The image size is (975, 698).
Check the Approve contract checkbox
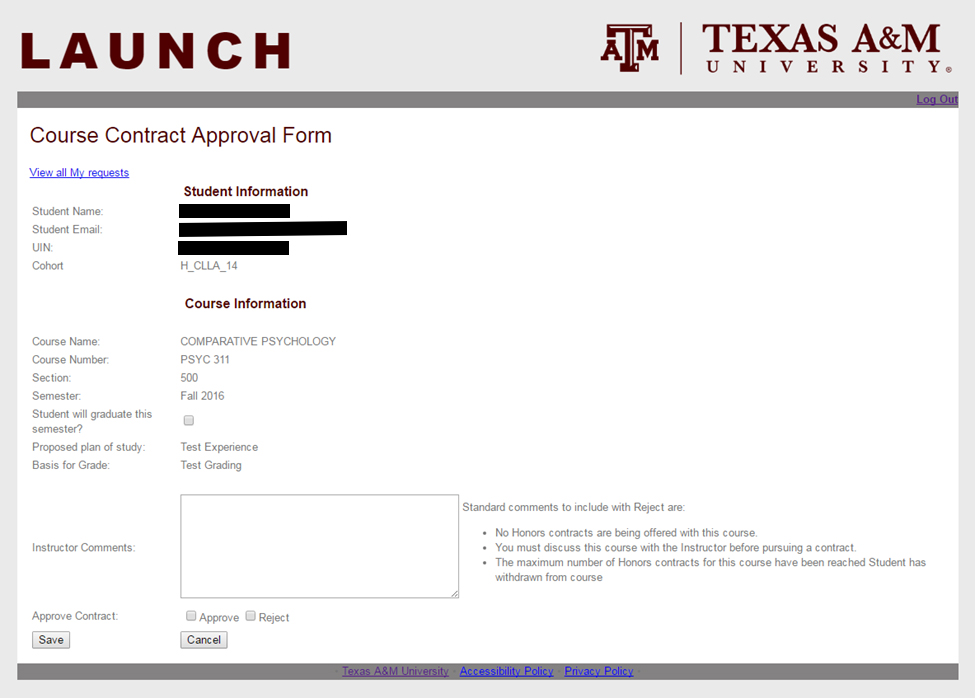tap(191, 616)
